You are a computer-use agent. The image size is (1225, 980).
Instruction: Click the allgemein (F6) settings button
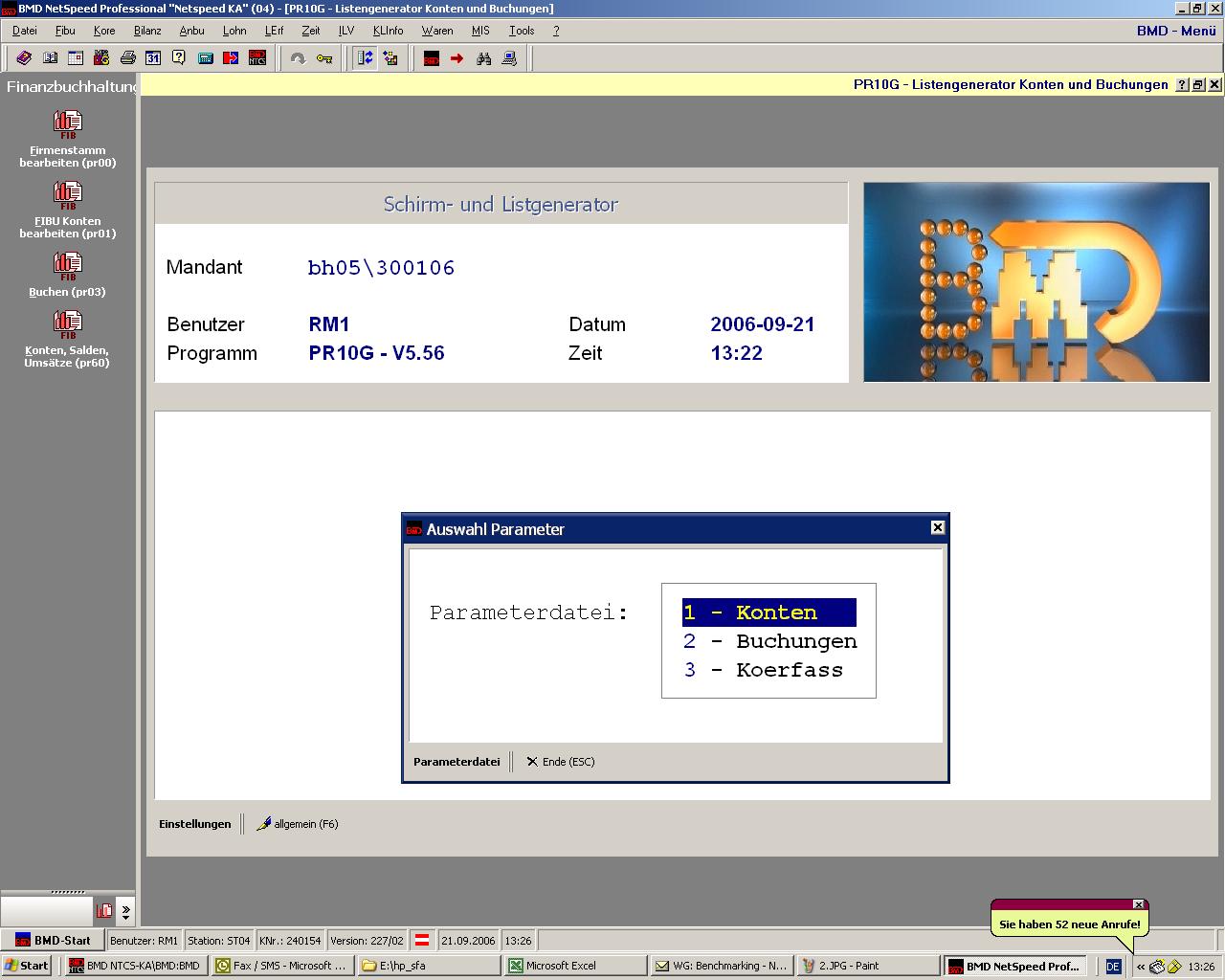click(x=298, y=824)
